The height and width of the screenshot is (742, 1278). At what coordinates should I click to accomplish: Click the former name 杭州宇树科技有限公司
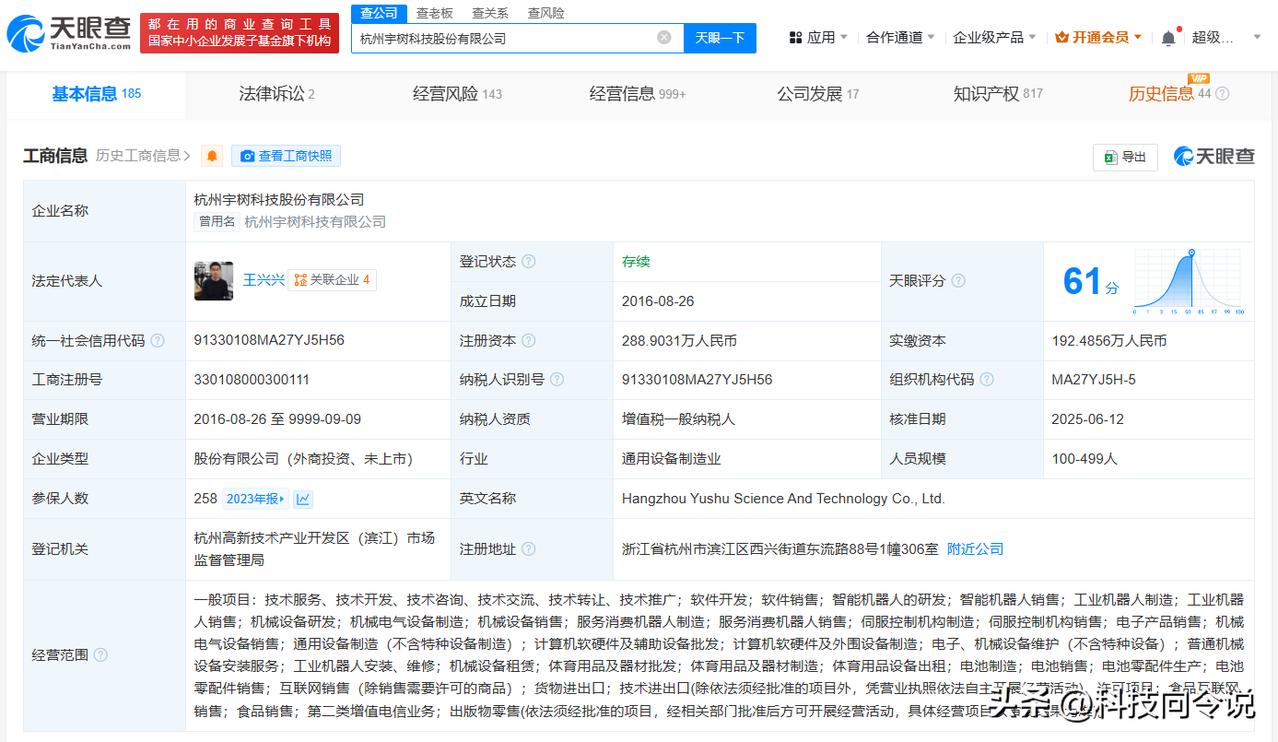tap(315, 222)
